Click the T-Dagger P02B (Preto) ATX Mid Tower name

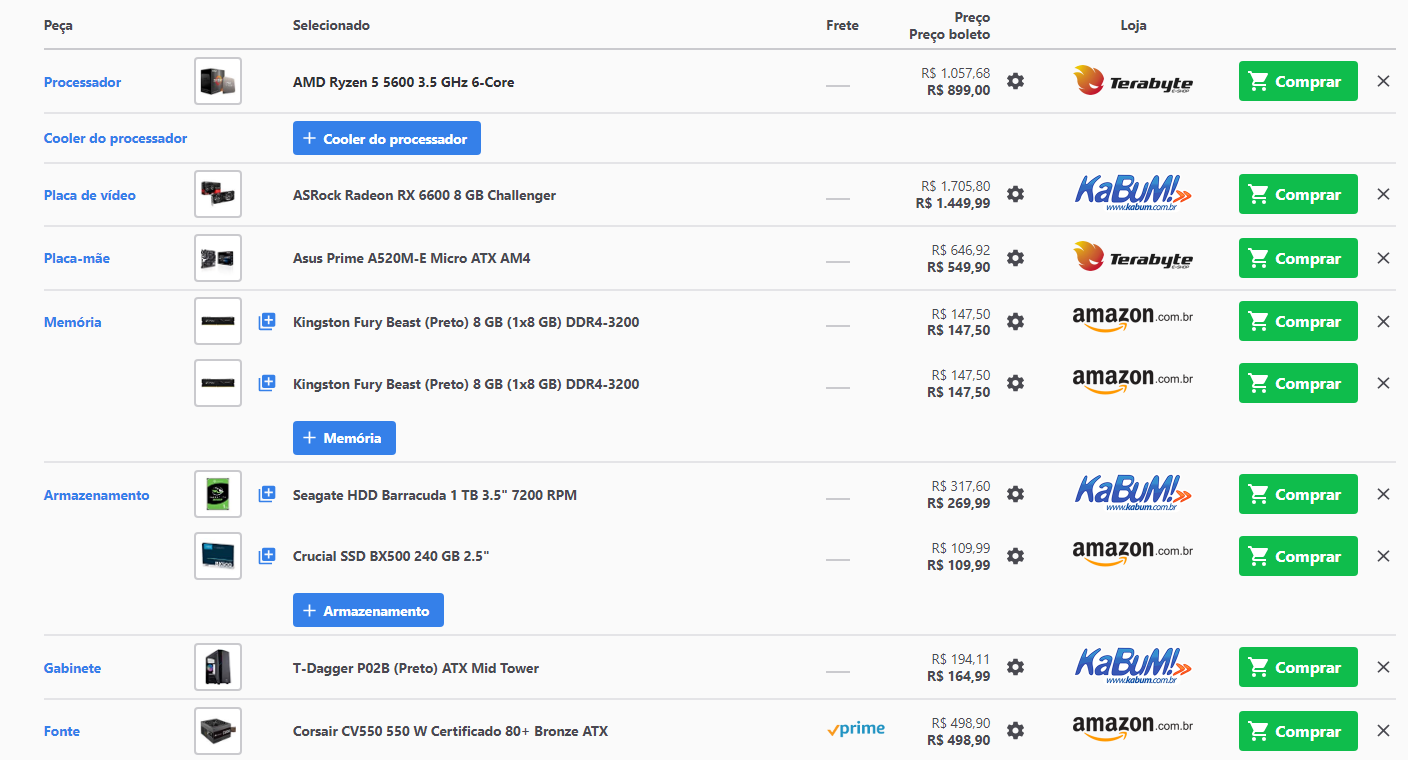click(416, 668)
